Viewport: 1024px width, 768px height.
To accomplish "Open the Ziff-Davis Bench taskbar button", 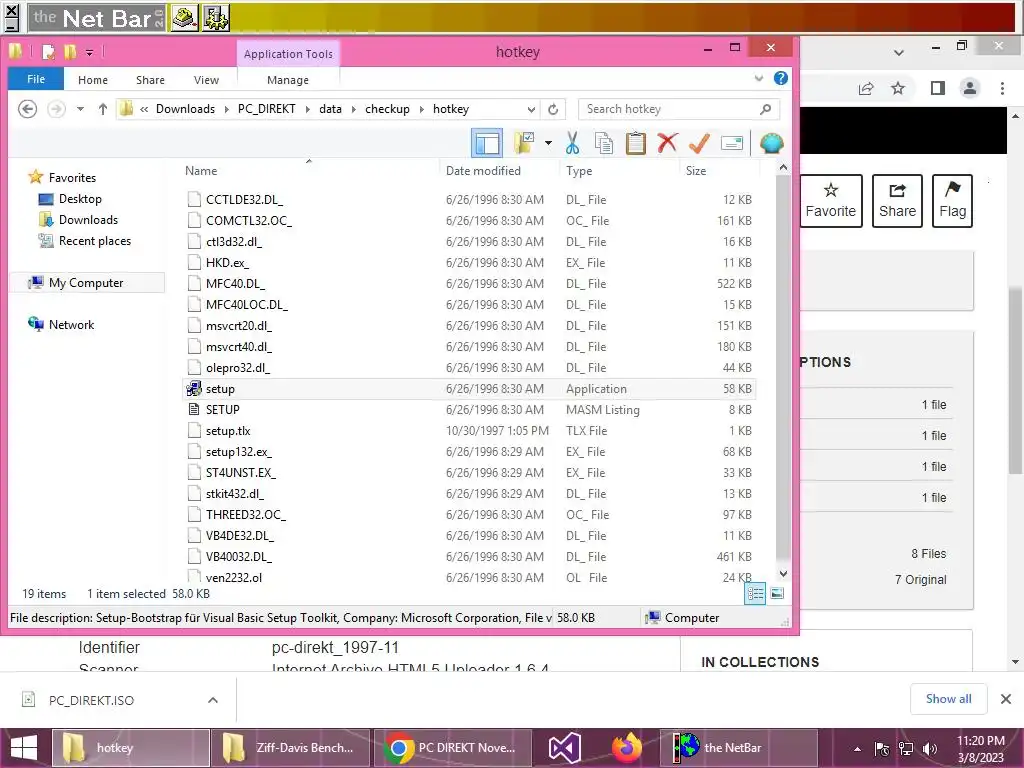I will [290, 748].
